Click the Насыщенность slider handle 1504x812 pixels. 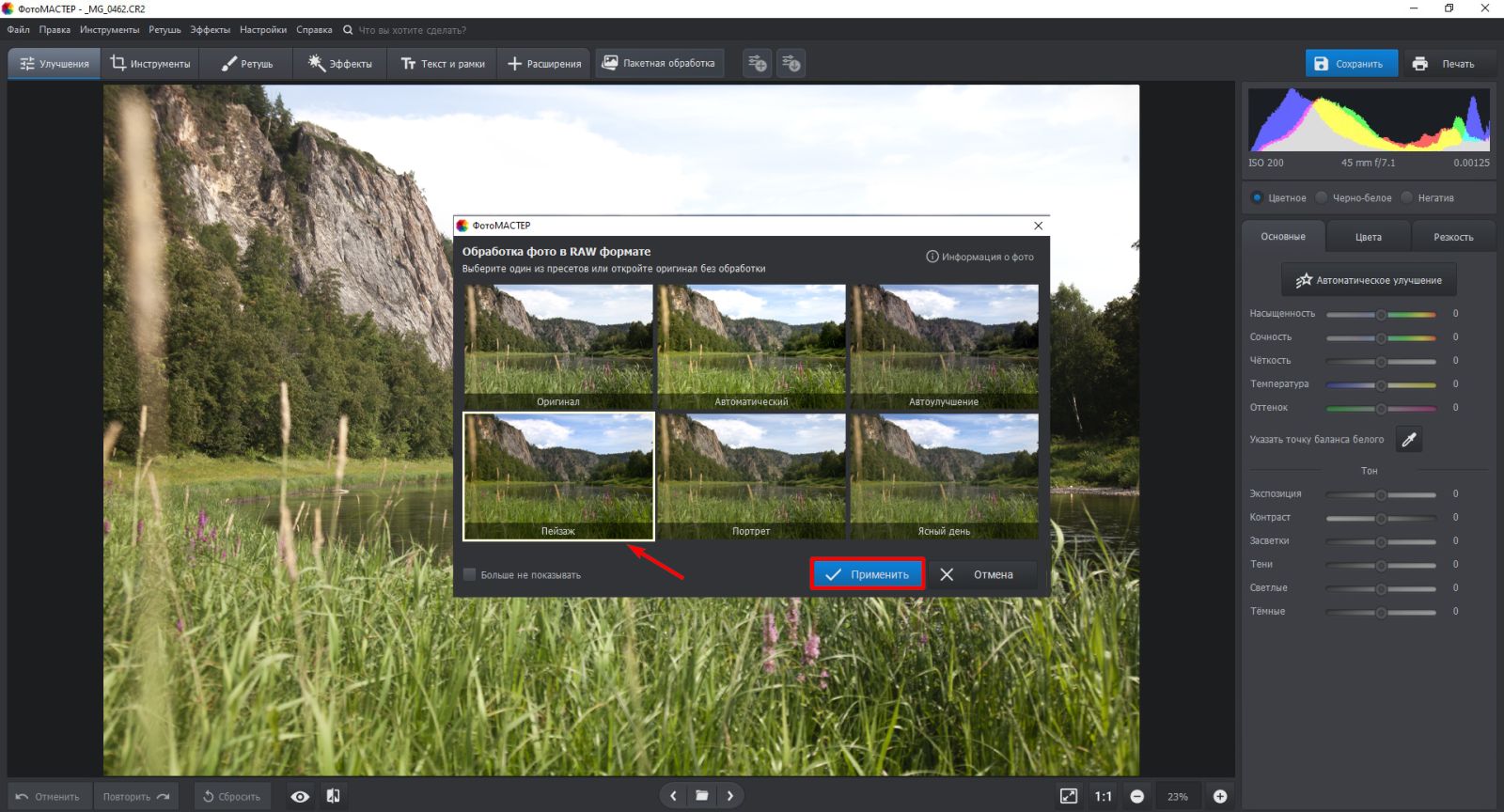1381,314
